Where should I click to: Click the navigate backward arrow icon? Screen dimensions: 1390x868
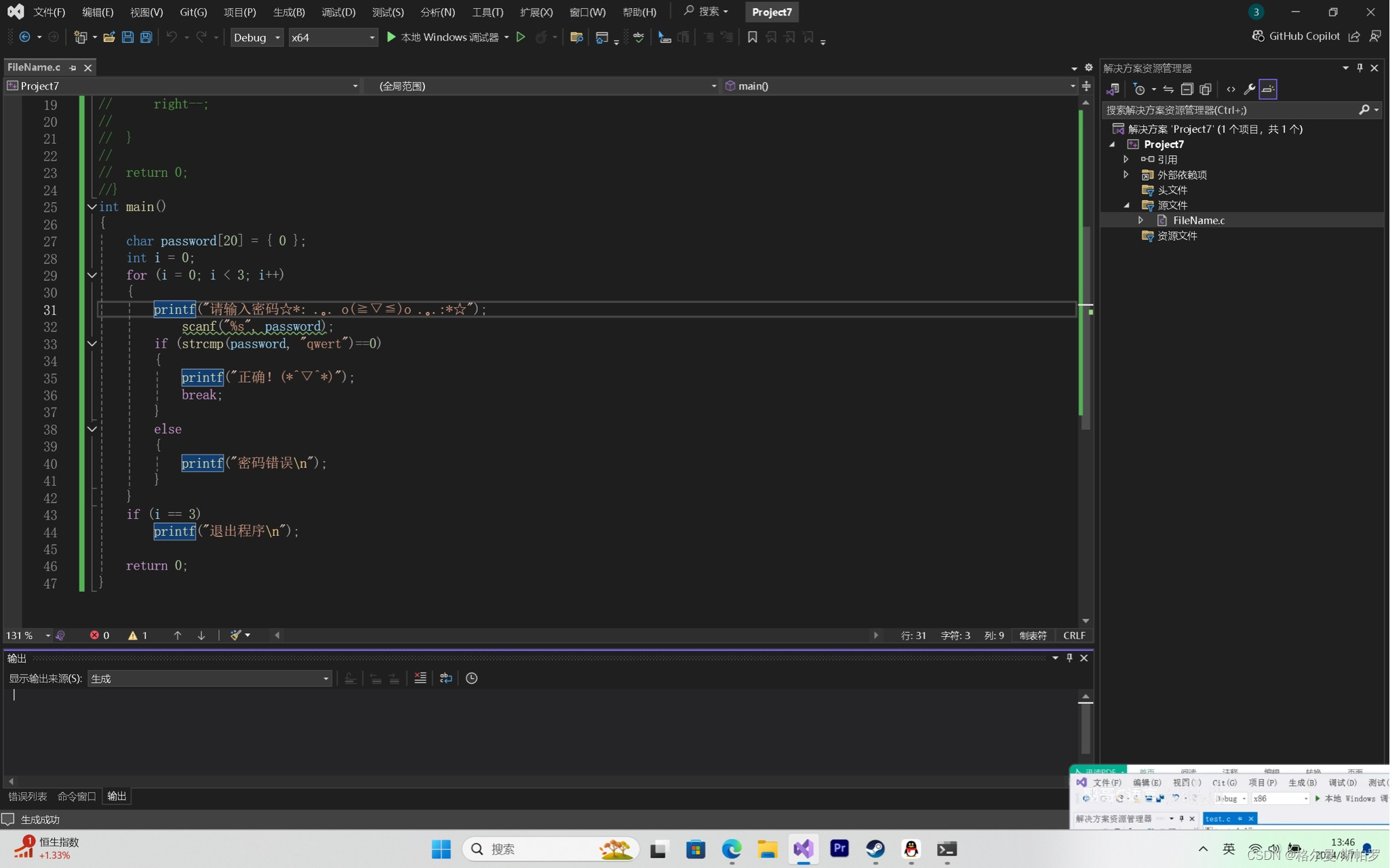click(24, 37)
